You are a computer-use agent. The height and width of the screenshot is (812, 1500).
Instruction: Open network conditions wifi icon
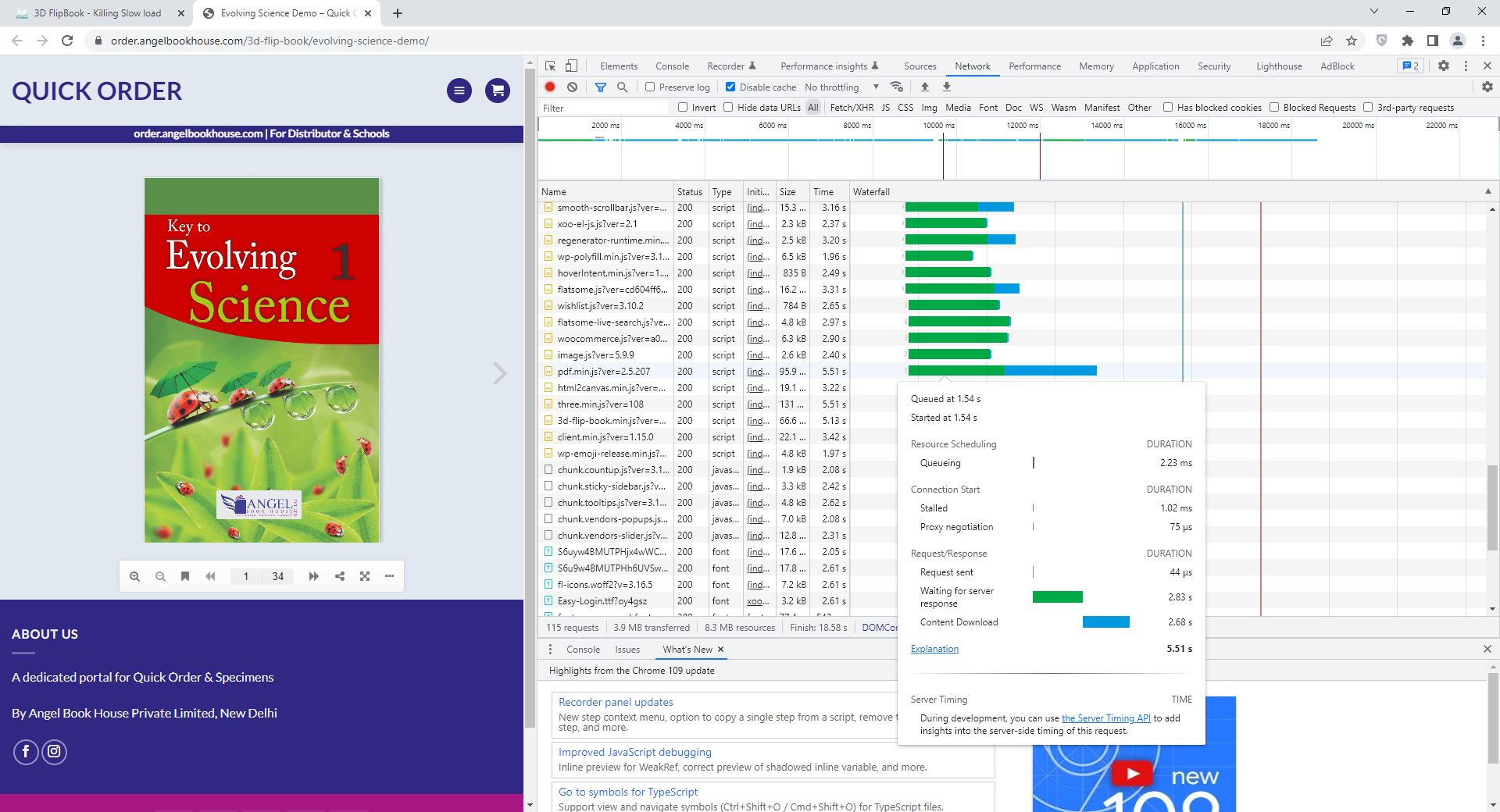pyautogui.click(x=897, y=87)
